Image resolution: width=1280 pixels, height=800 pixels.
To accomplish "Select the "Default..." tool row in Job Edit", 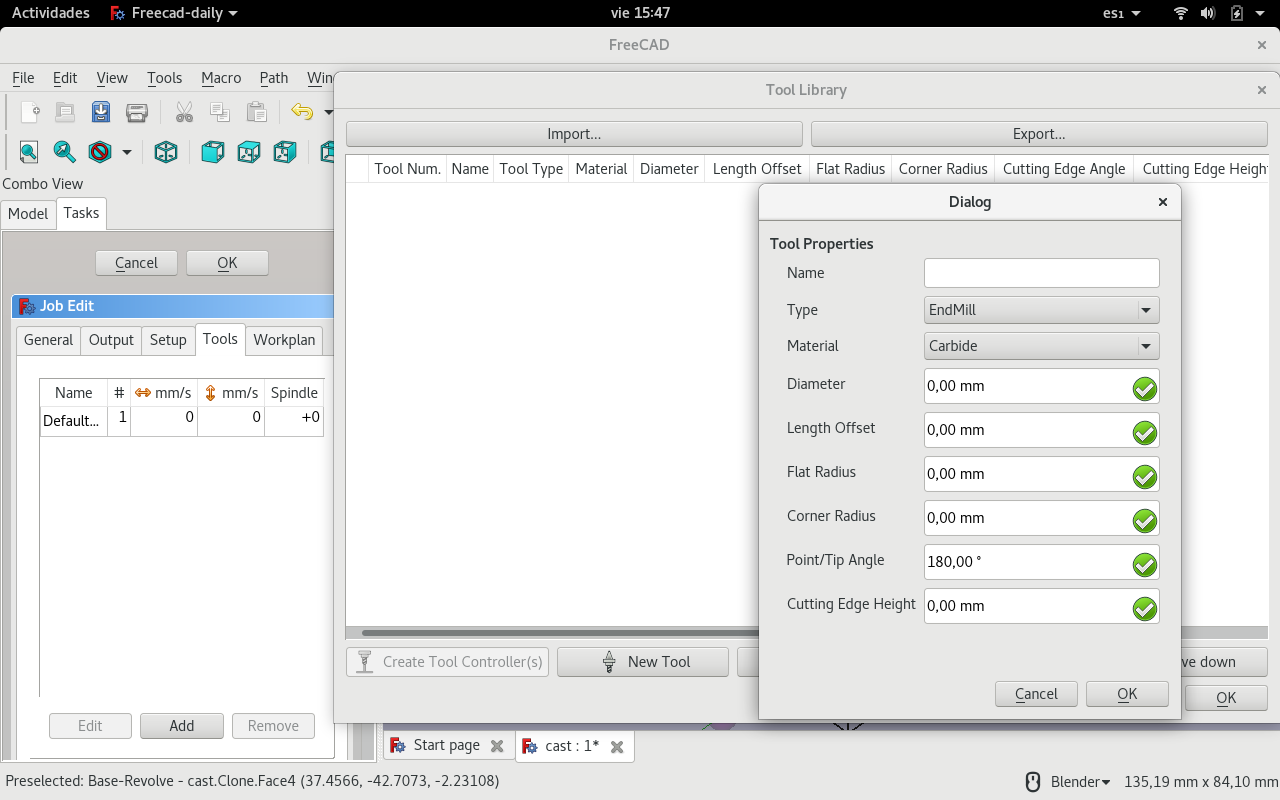I will (181, 420).
